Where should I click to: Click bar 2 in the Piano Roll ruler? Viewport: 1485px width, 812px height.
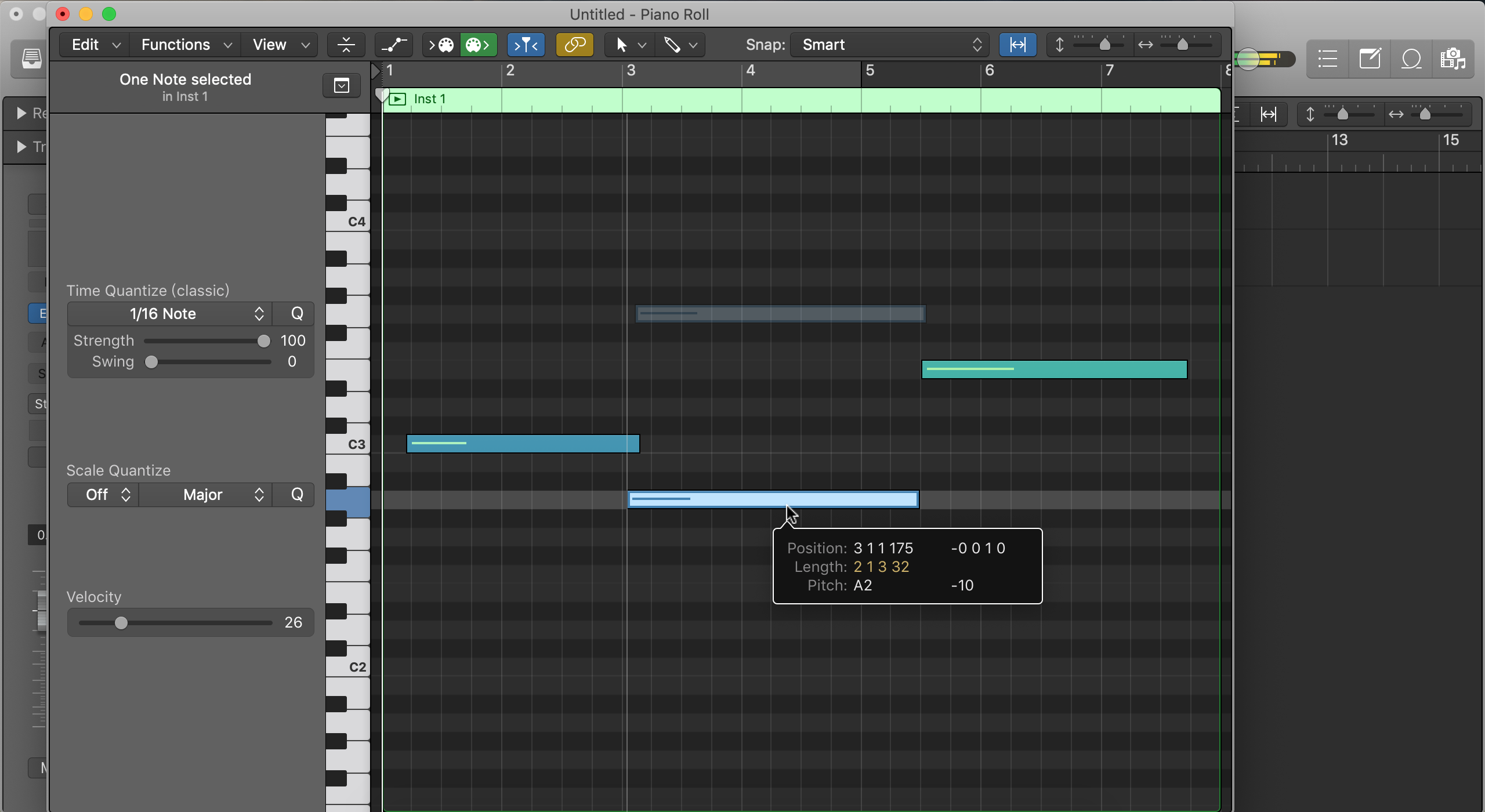510,71
